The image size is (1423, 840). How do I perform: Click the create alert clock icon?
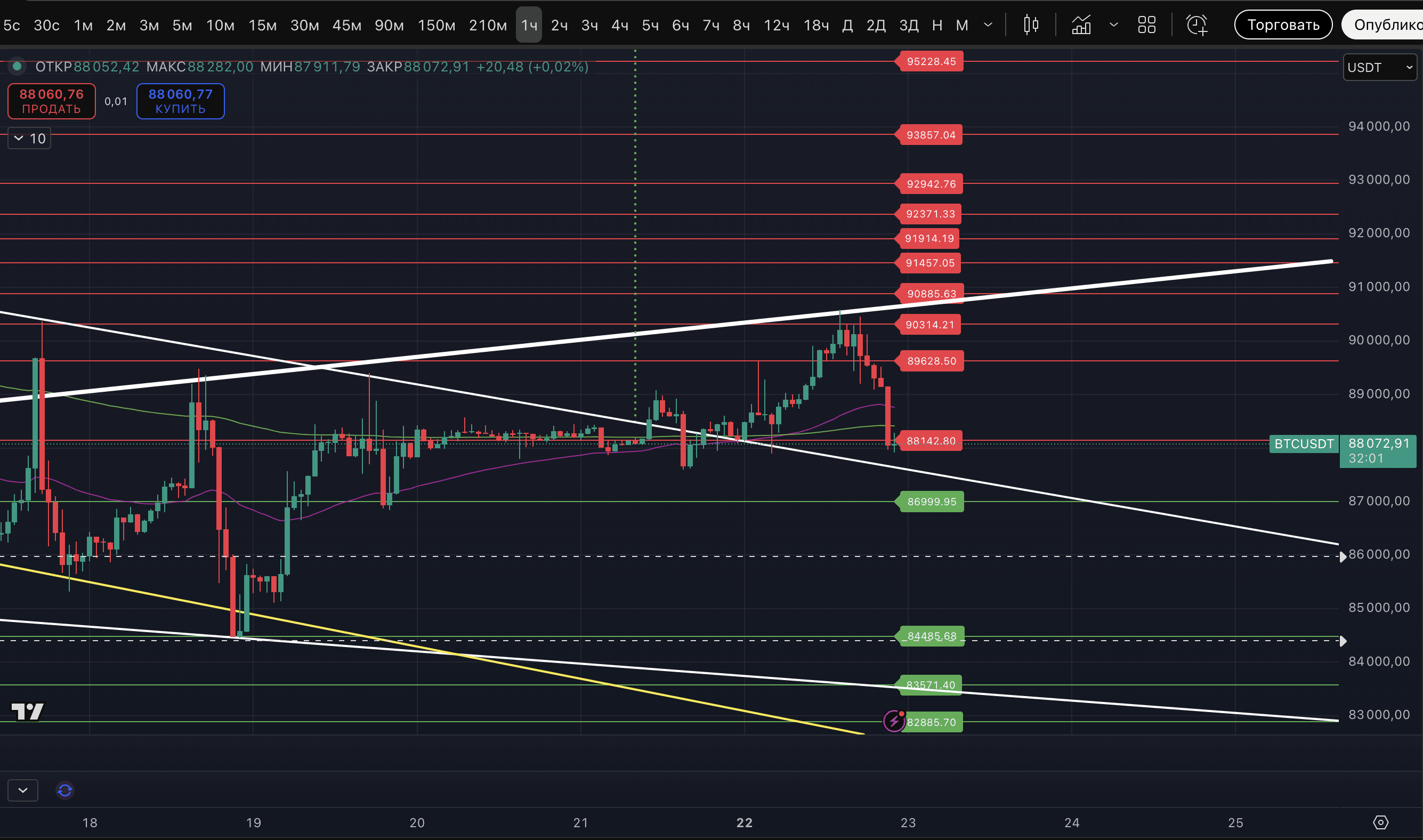pos(1196,25)
